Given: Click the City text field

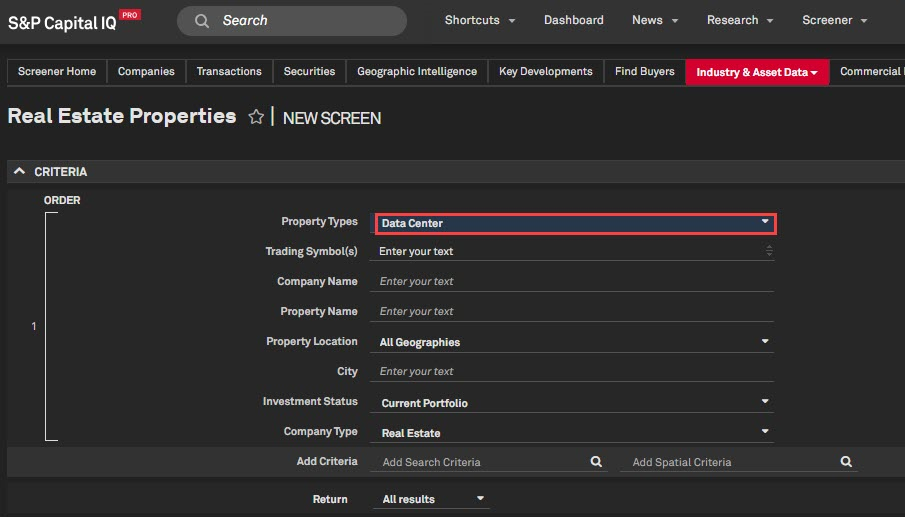Looking at the screenshot, I should [572, 372].
